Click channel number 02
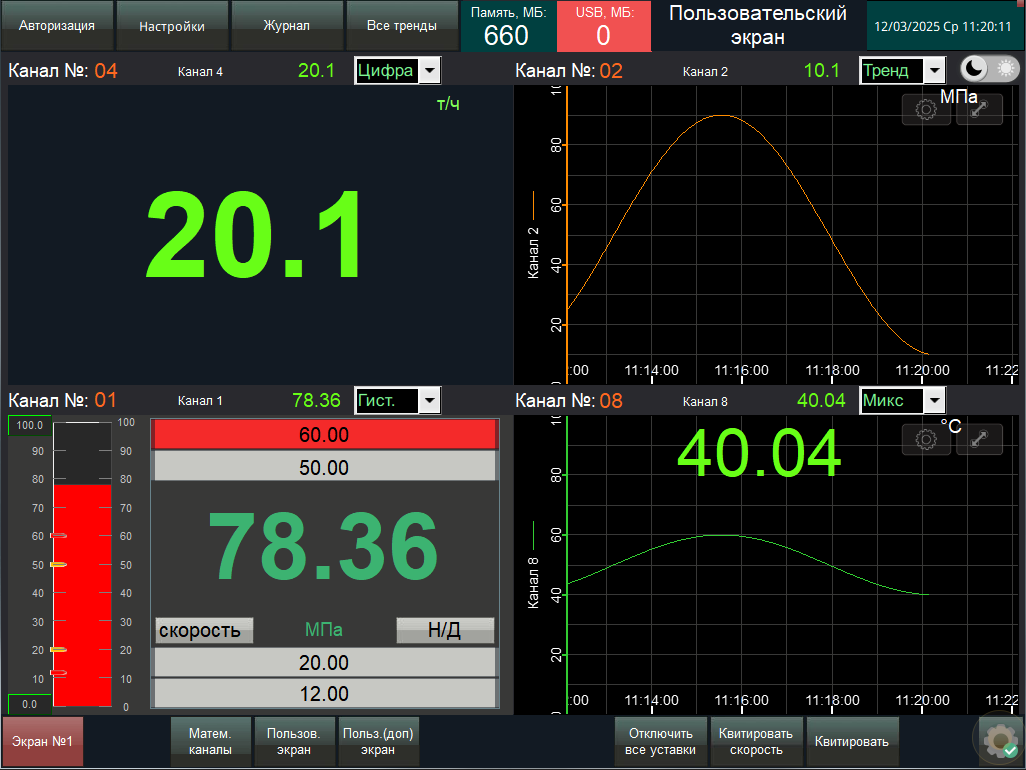Screen dimensions: 1026x770 tap(611, 71)
